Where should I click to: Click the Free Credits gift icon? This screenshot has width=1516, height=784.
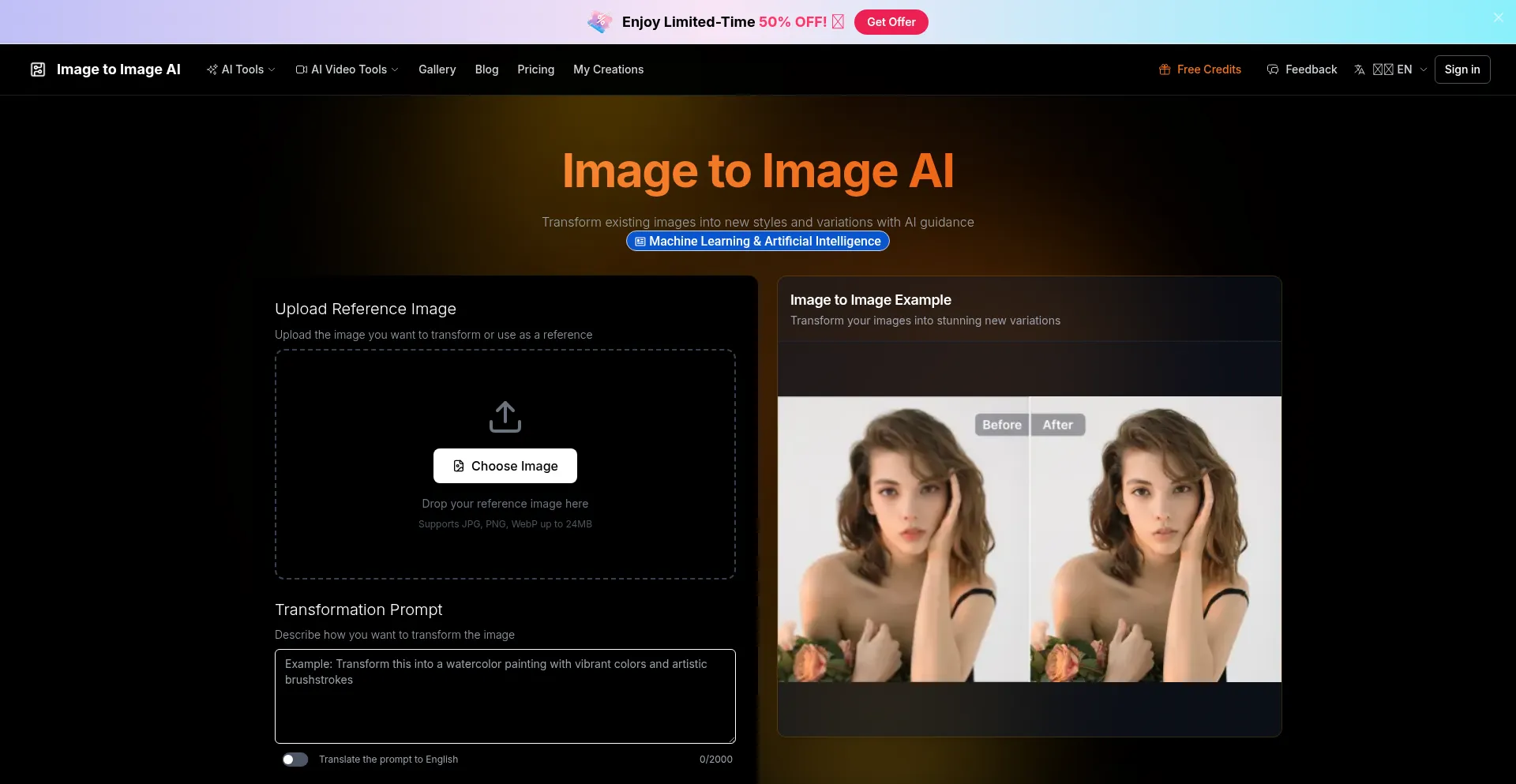tap(1165, 69)
